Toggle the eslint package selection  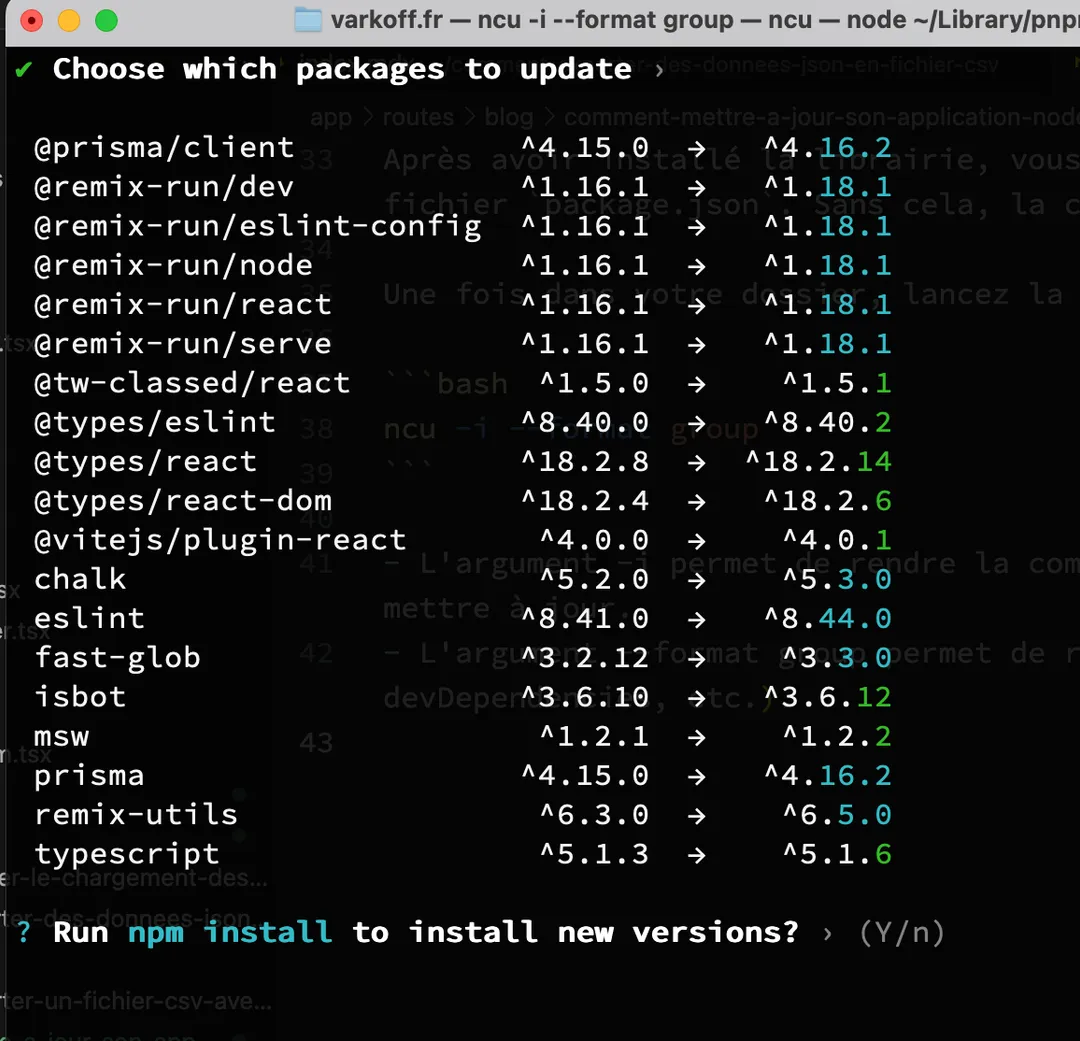coord(89,618)
